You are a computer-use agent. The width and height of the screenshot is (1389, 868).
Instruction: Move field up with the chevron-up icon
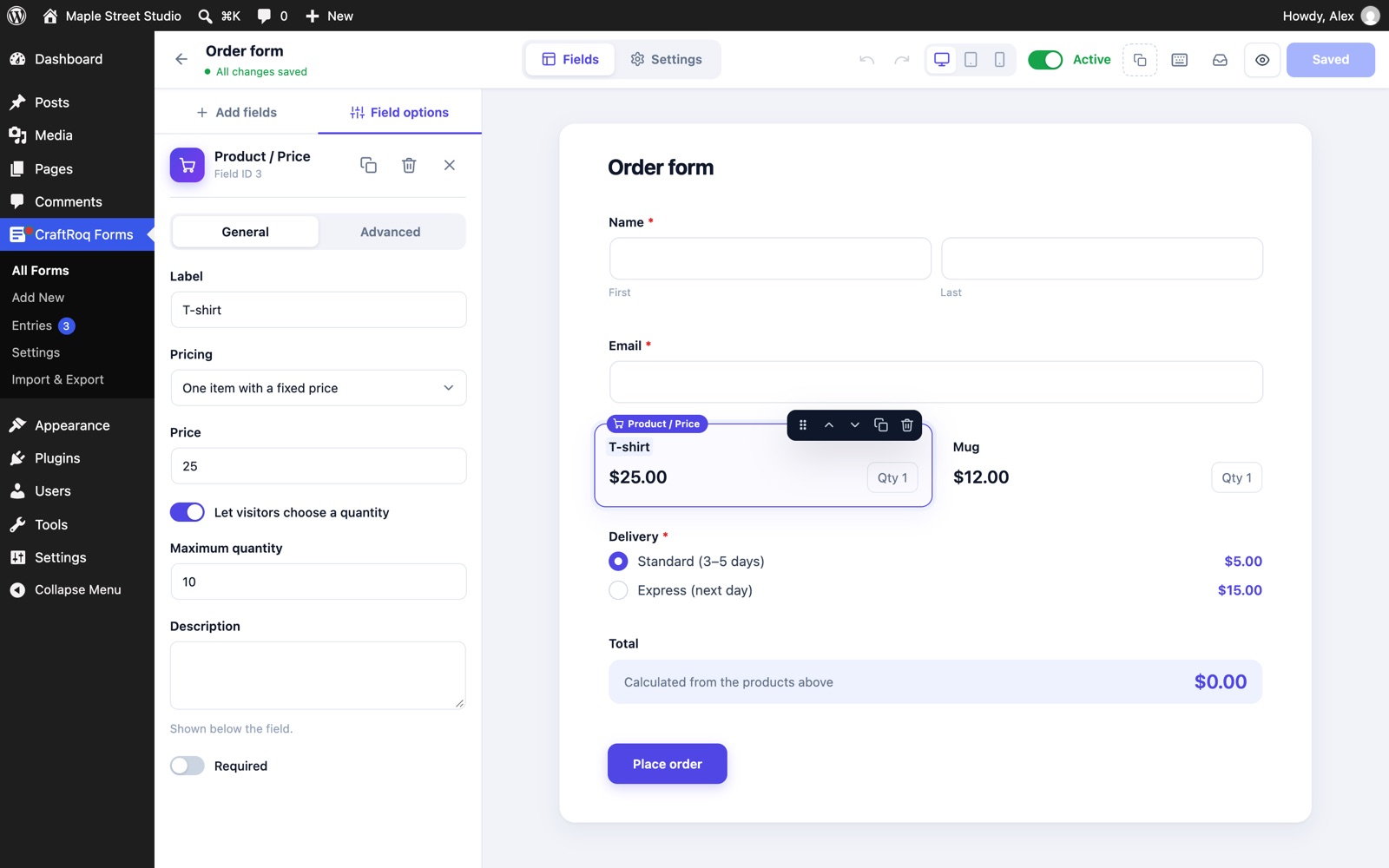click(x=829, y=425)
